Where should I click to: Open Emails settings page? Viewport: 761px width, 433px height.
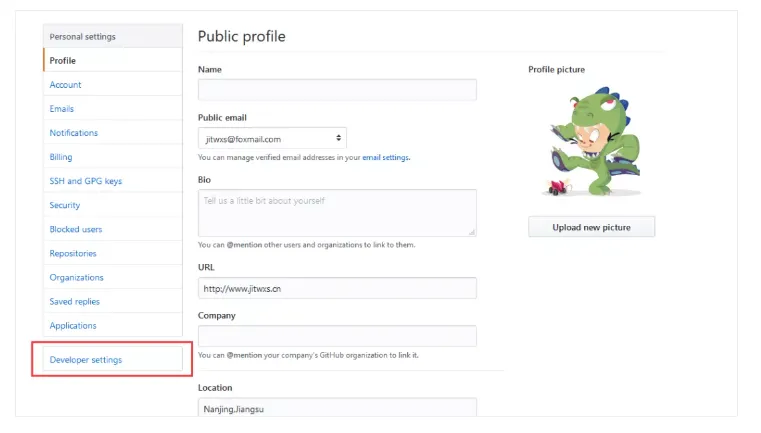pyautogui.click(x=62, y=109)
